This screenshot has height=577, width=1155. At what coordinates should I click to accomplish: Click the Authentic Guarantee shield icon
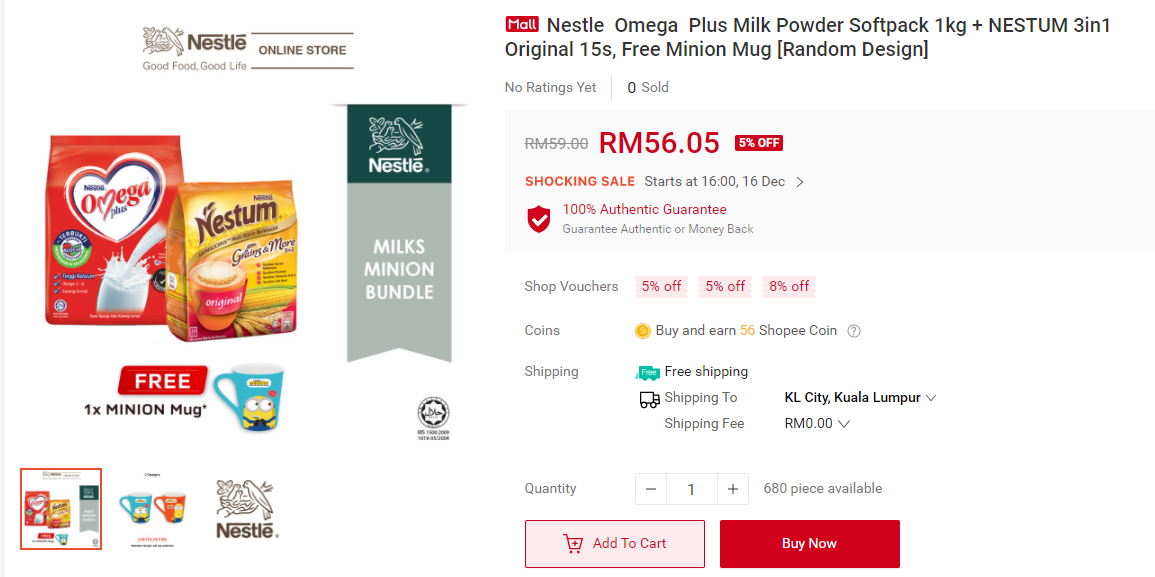[539, 219]
